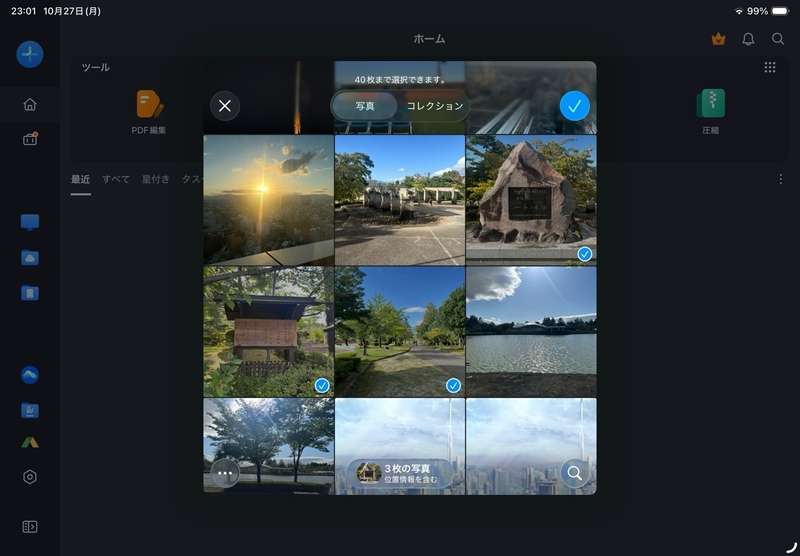The image size is (800, 556).
Task: Switch to the すべて tab
Action: coord(116,179)
